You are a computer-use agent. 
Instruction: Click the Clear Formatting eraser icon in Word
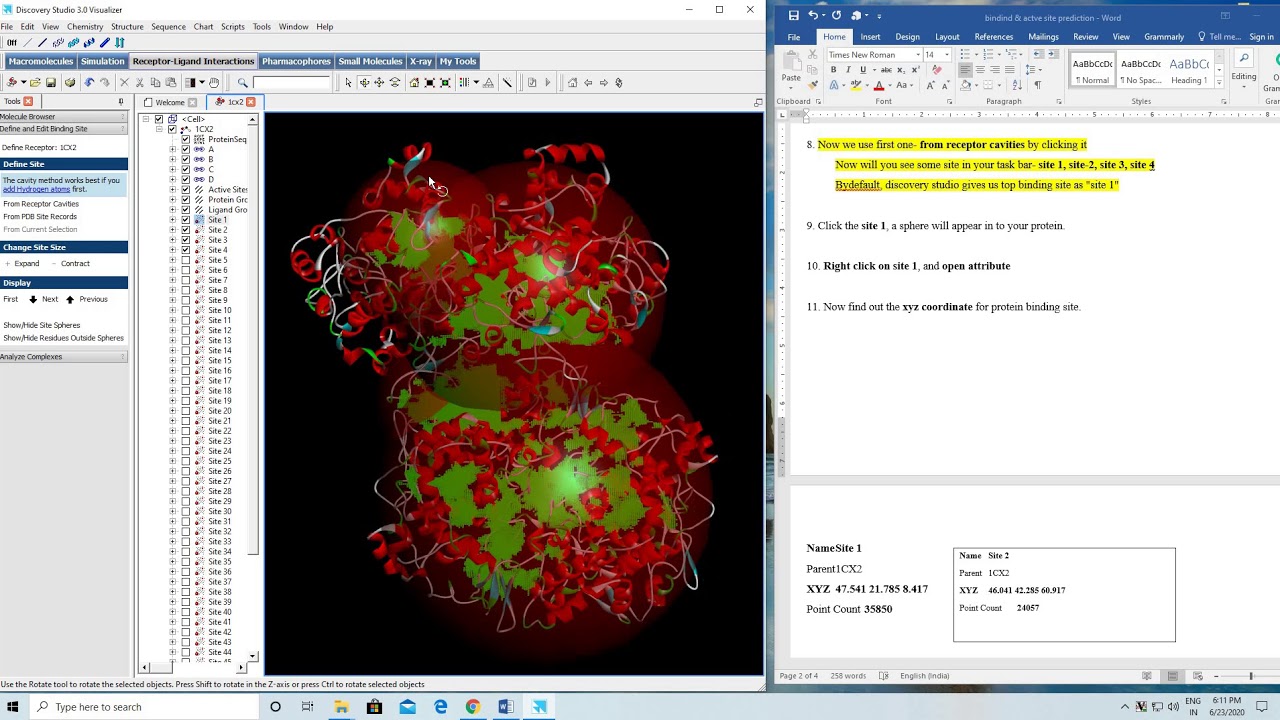[x=936, y=70]
